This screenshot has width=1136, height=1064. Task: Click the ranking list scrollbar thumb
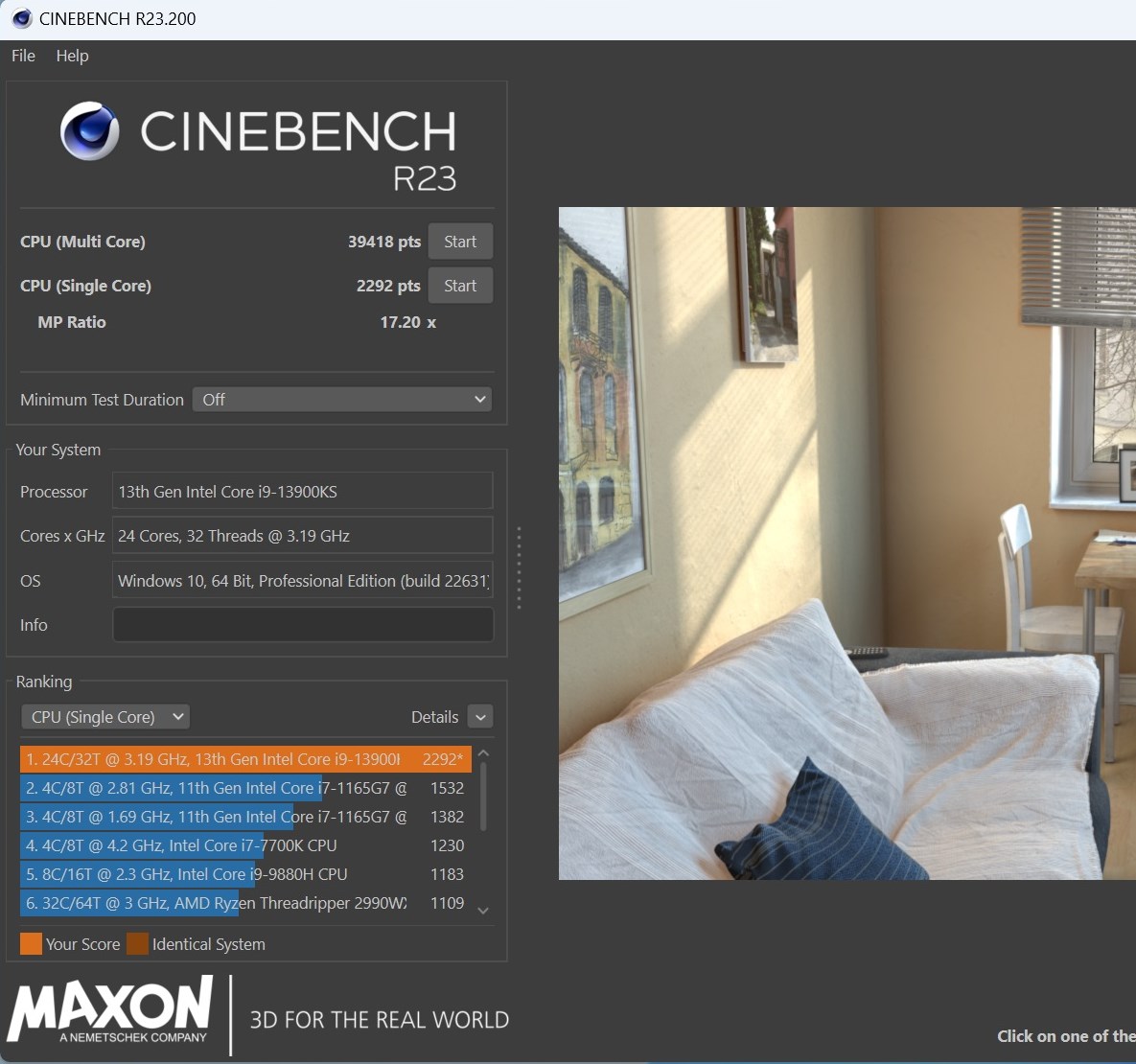[483, 796]
